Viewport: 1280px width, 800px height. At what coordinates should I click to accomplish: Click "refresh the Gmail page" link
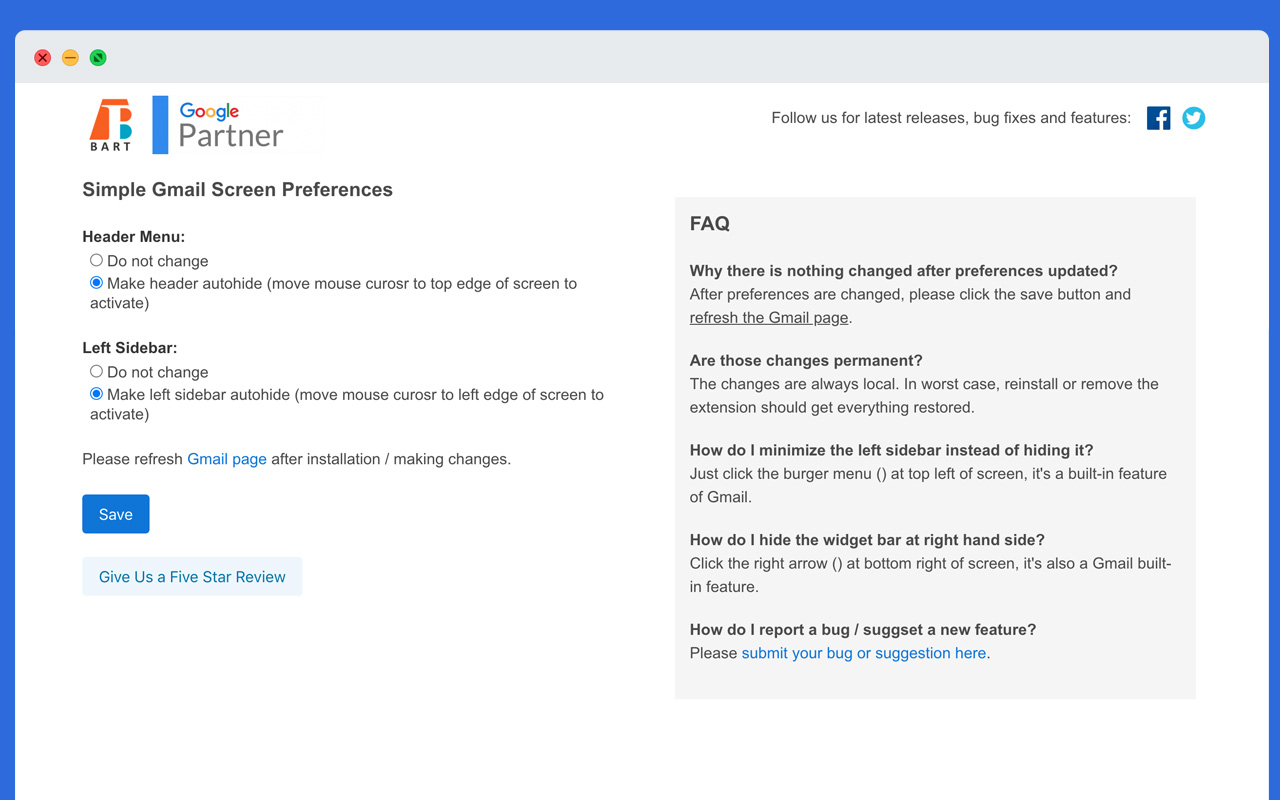click(768, 317)
